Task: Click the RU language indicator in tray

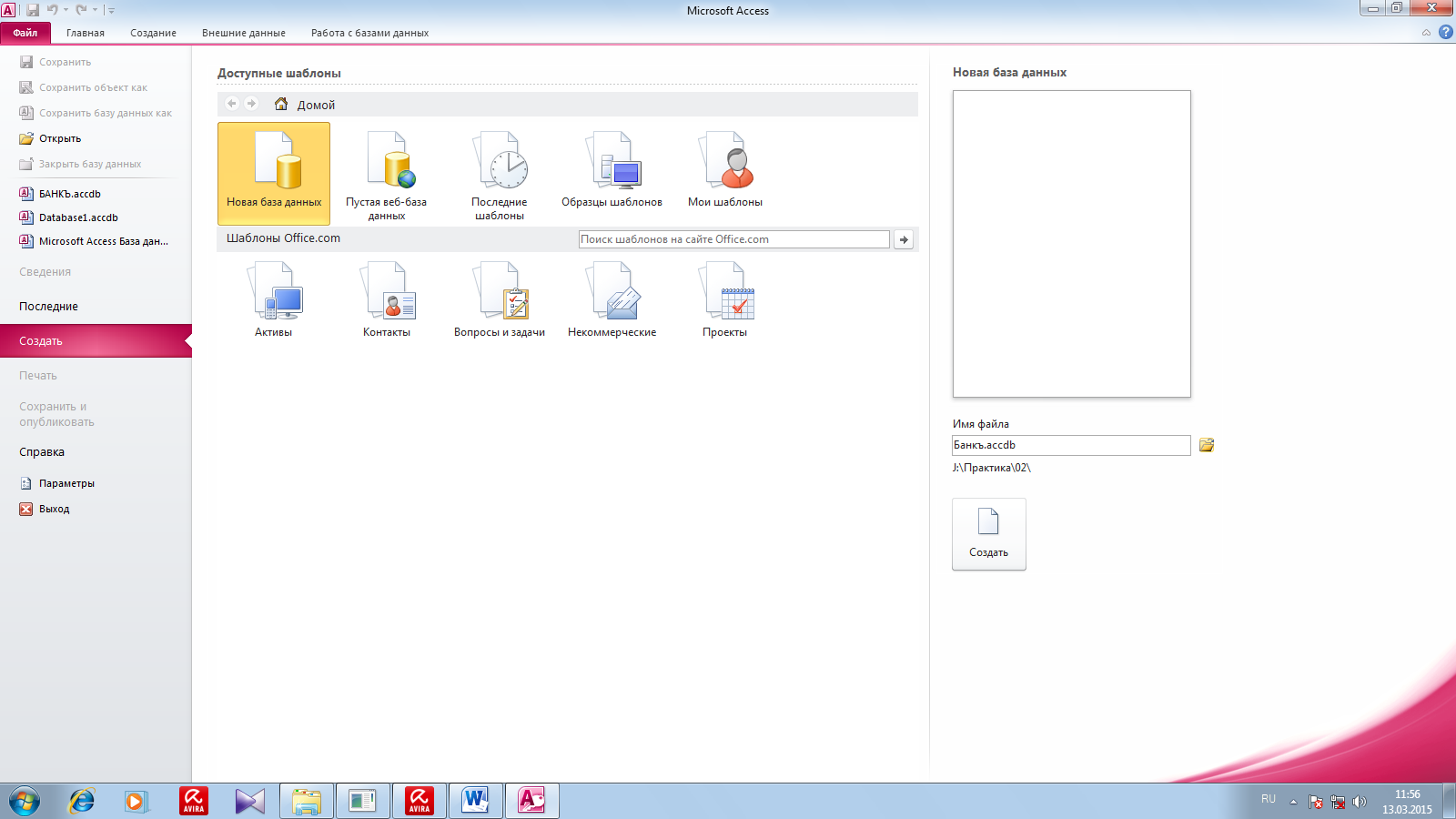Action: pos(1269,799)
